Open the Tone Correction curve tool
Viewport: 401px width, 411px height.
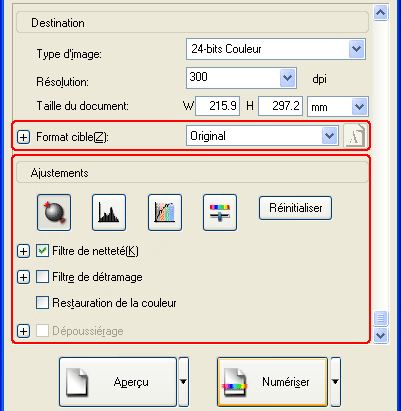(165, 213)
